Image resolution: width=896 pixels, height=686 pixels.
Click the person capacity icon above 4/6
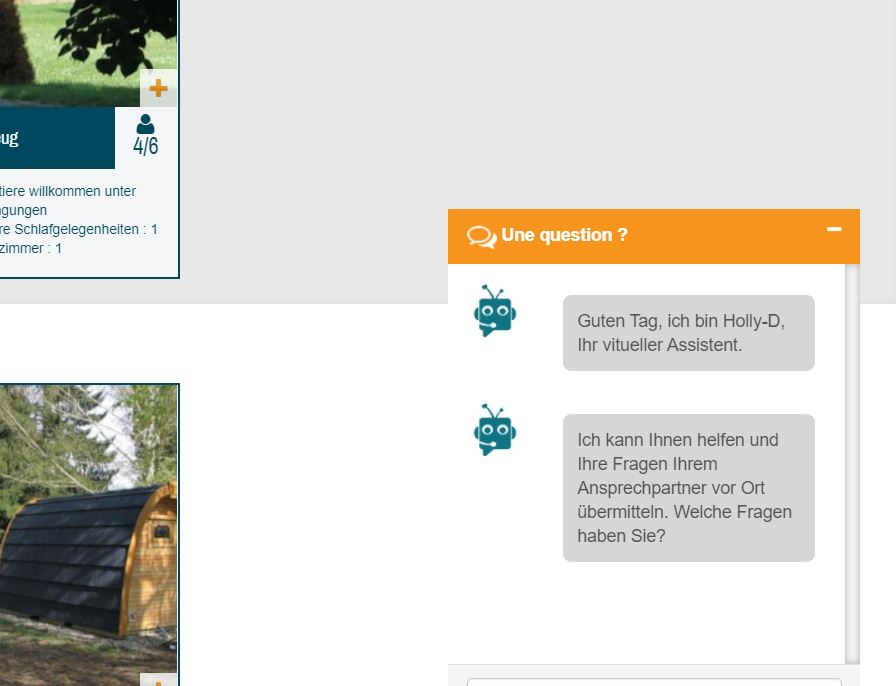146,124
